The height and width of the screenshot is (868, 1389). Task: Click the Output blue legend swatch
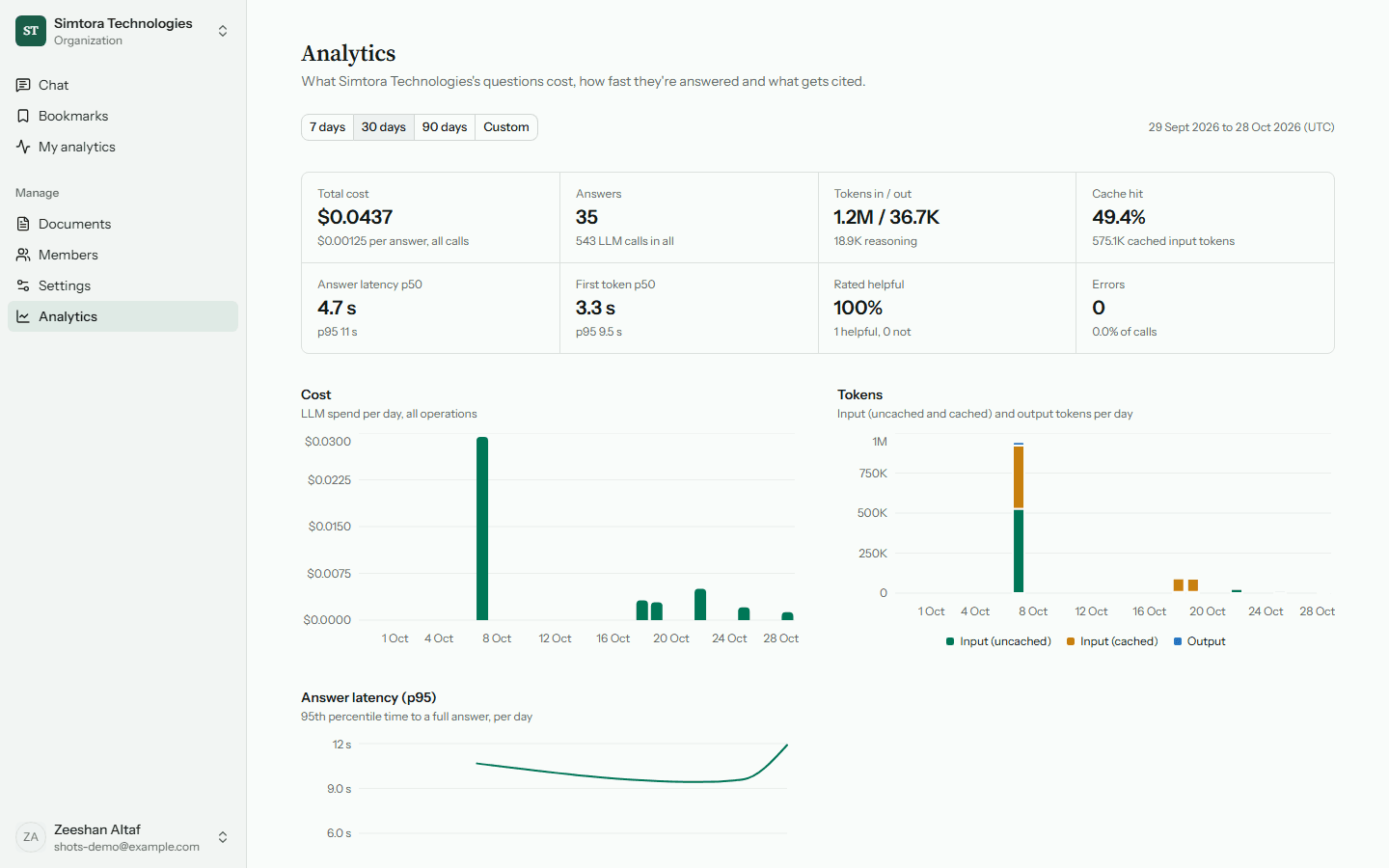(x=1178, y=641)
